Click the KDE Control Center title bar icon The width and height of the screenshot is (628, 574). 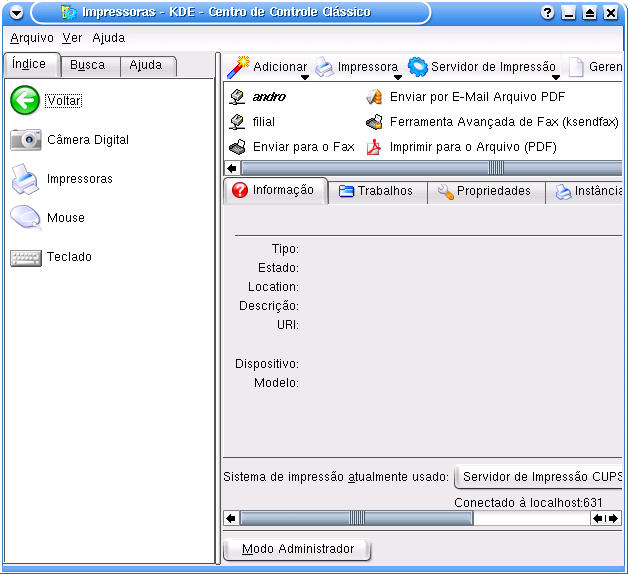(x=68, y=12)
